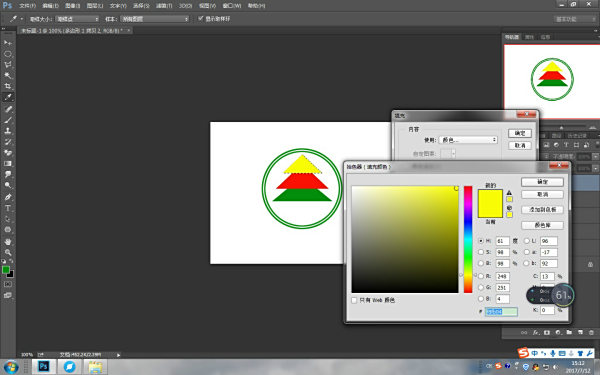The width and height of the screenshot is (600, 375).
Task: Open the sample size dropdown
Action: coord(77,19)
